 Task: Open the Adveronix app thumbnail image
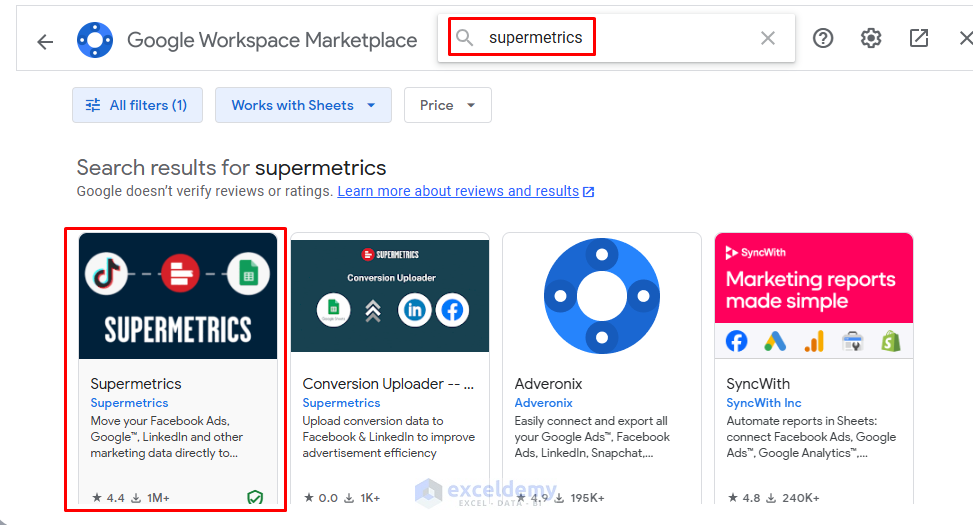[602, 296]
